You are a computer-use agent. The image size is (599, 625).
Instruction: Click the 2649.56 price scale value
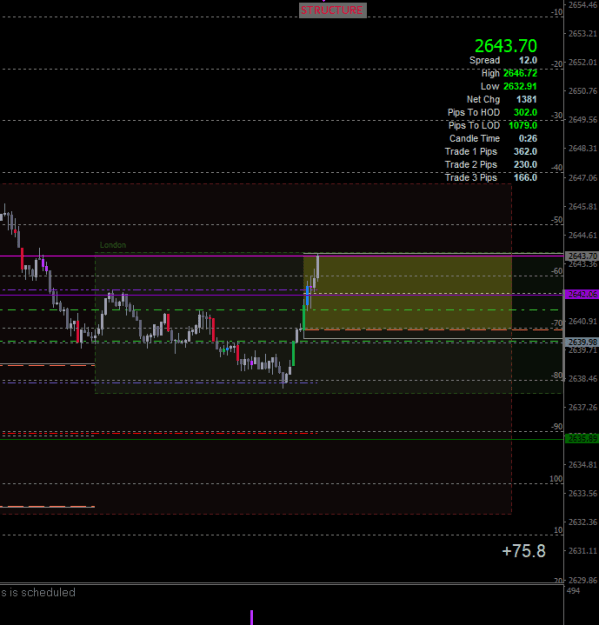(583, 120)
